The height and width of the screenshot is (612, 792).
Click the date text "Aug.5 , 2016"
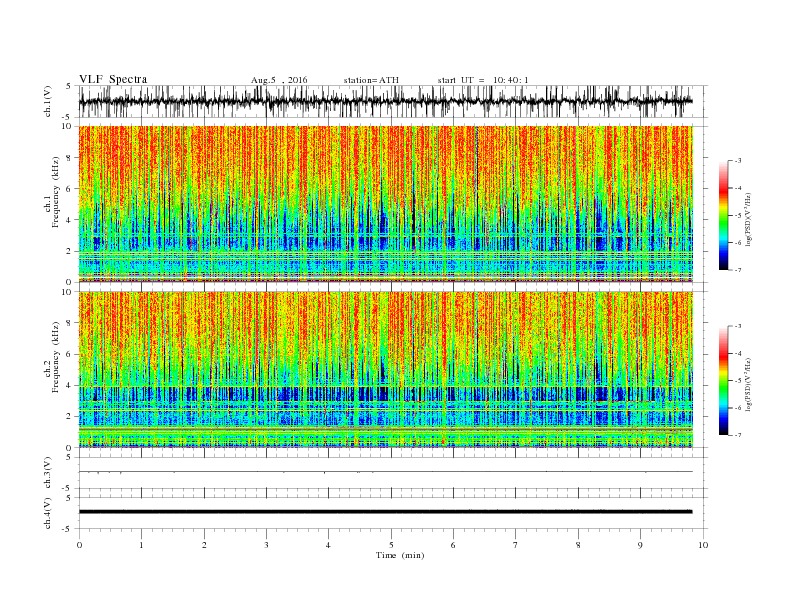(x=279, y=80)
